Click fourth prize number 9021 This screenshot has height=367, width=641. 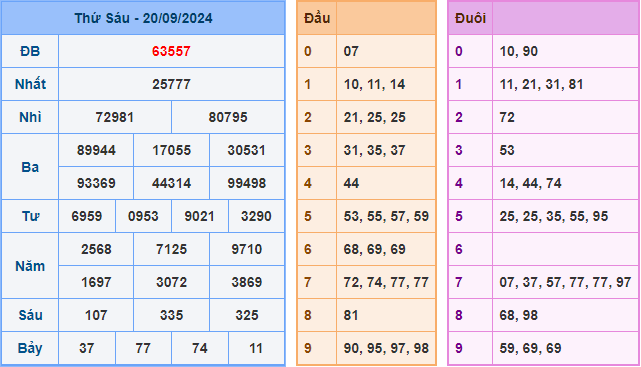click(199, 216)
